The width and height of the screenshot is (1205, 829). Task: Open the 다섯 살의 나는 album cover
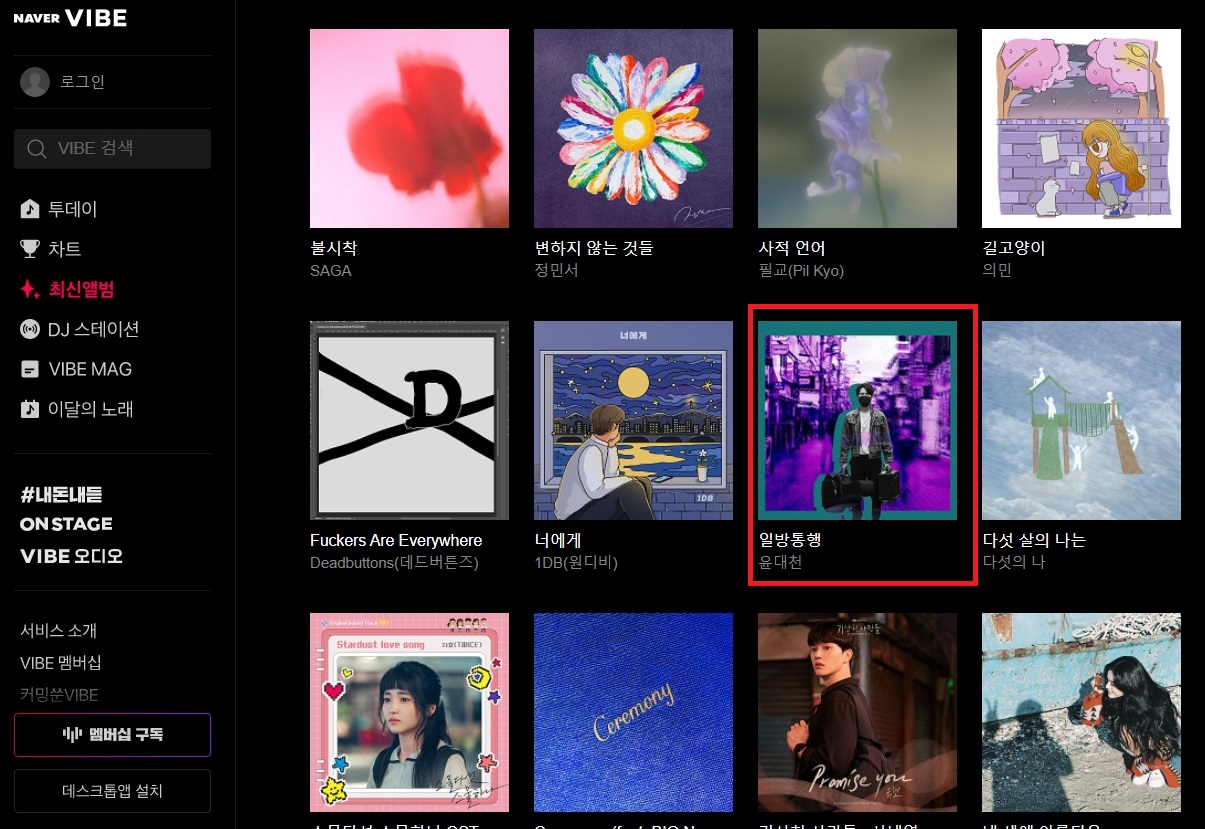click(1081, 420)
